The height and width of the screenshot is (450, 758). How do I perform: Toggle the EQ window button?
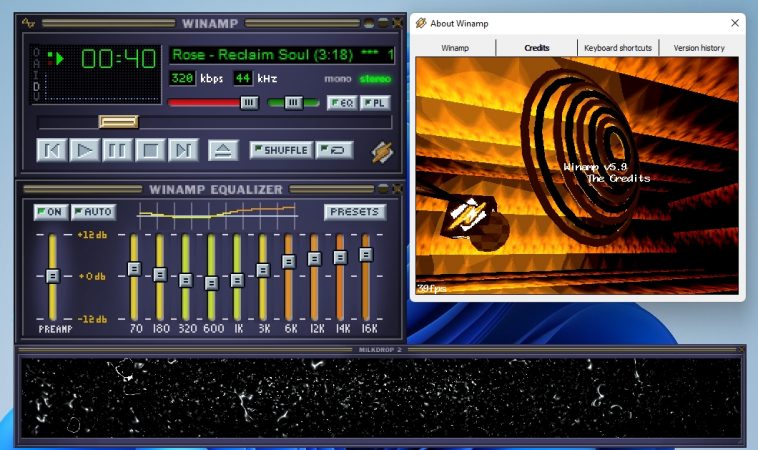[x=342, y=103]
